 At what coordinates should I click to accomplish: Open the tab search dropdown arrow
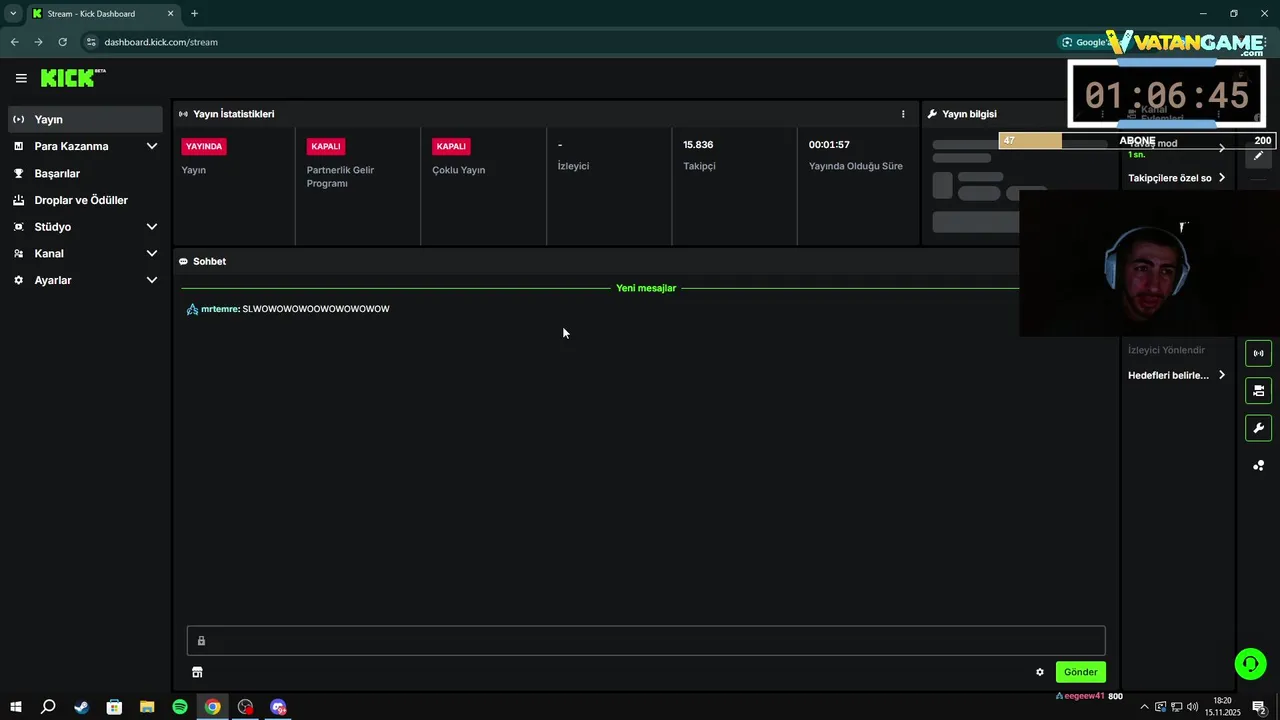point(13,14)
